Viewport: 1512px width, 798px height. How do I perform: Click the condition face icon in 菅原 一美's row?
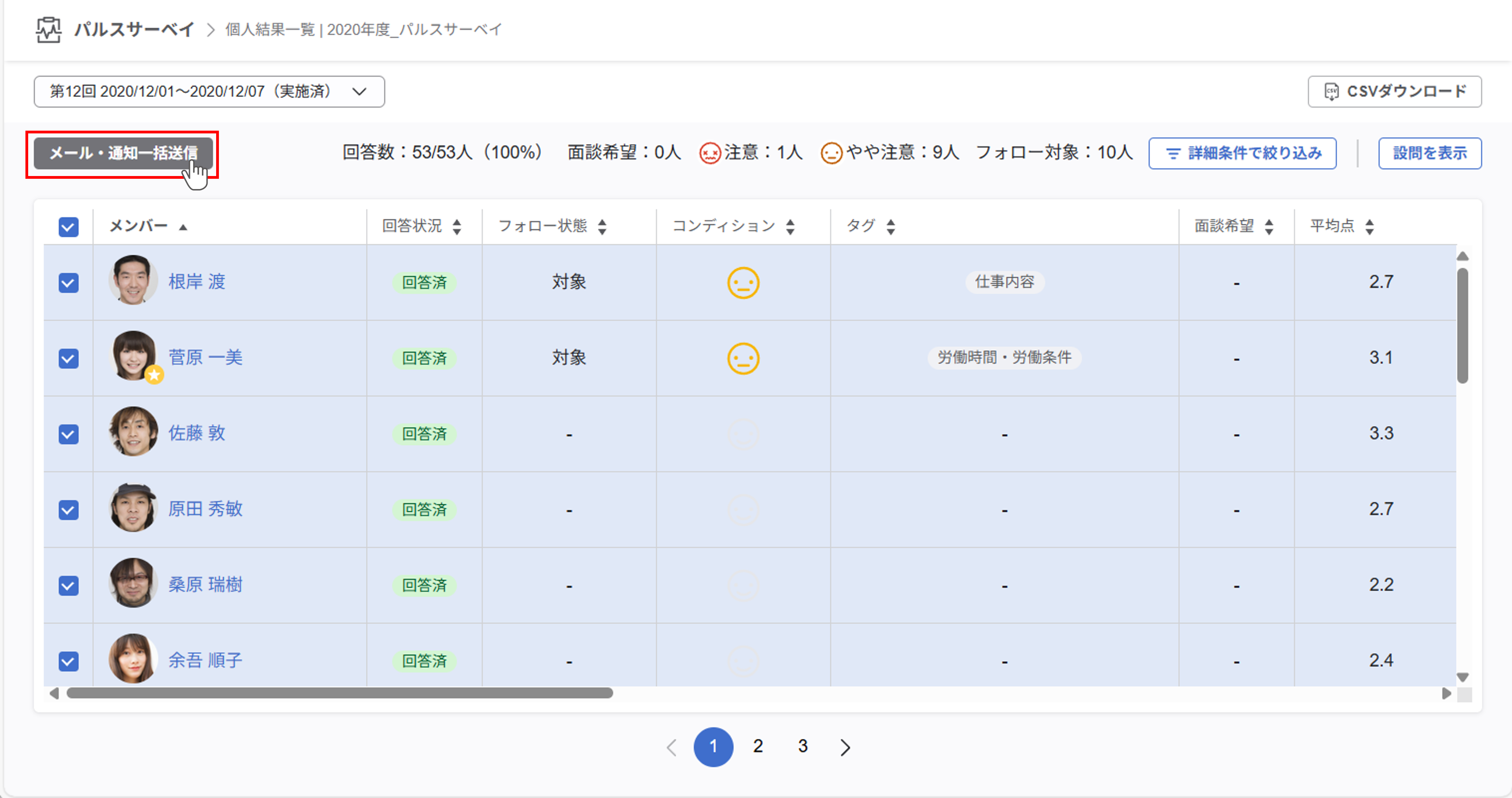tap(743, 358)
